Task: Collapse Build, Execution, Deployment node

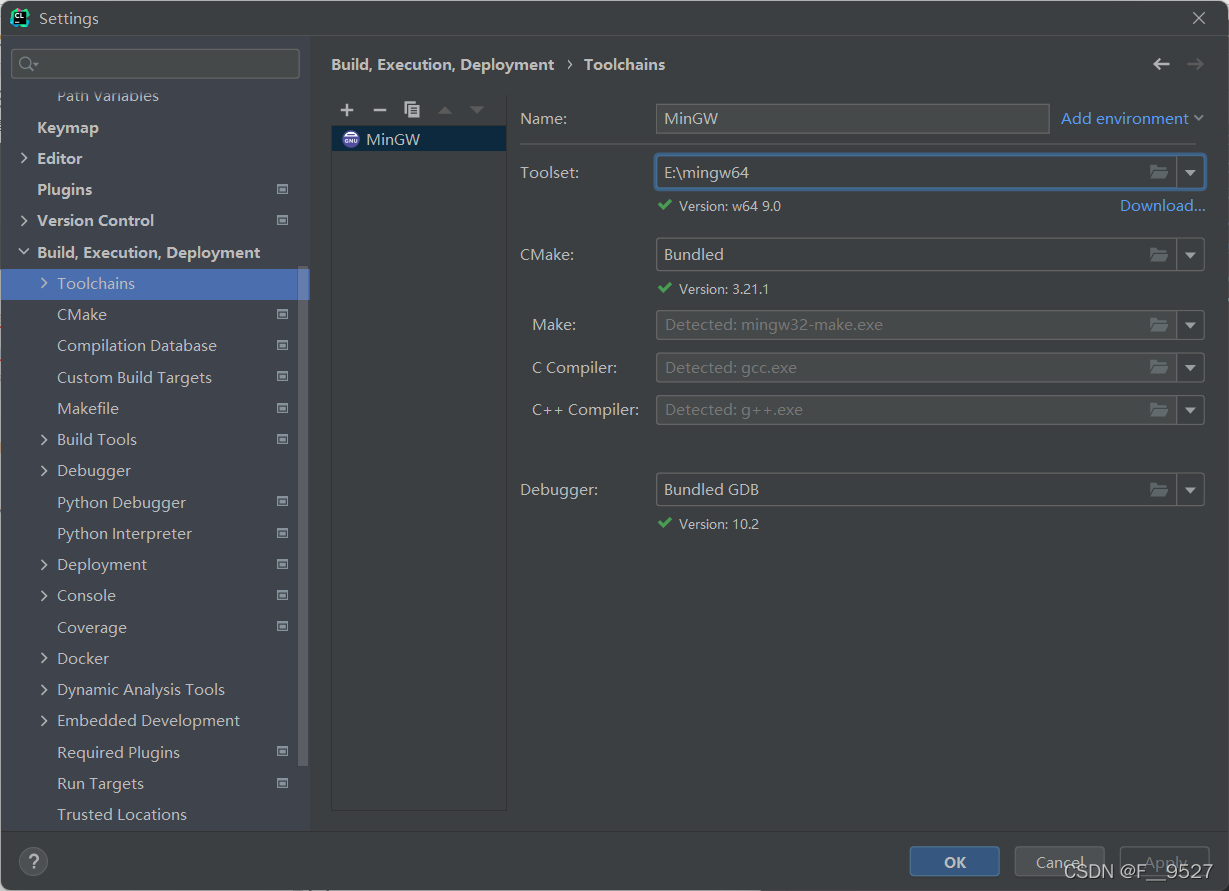Action: pyautogui.click(x=24, y=252)
